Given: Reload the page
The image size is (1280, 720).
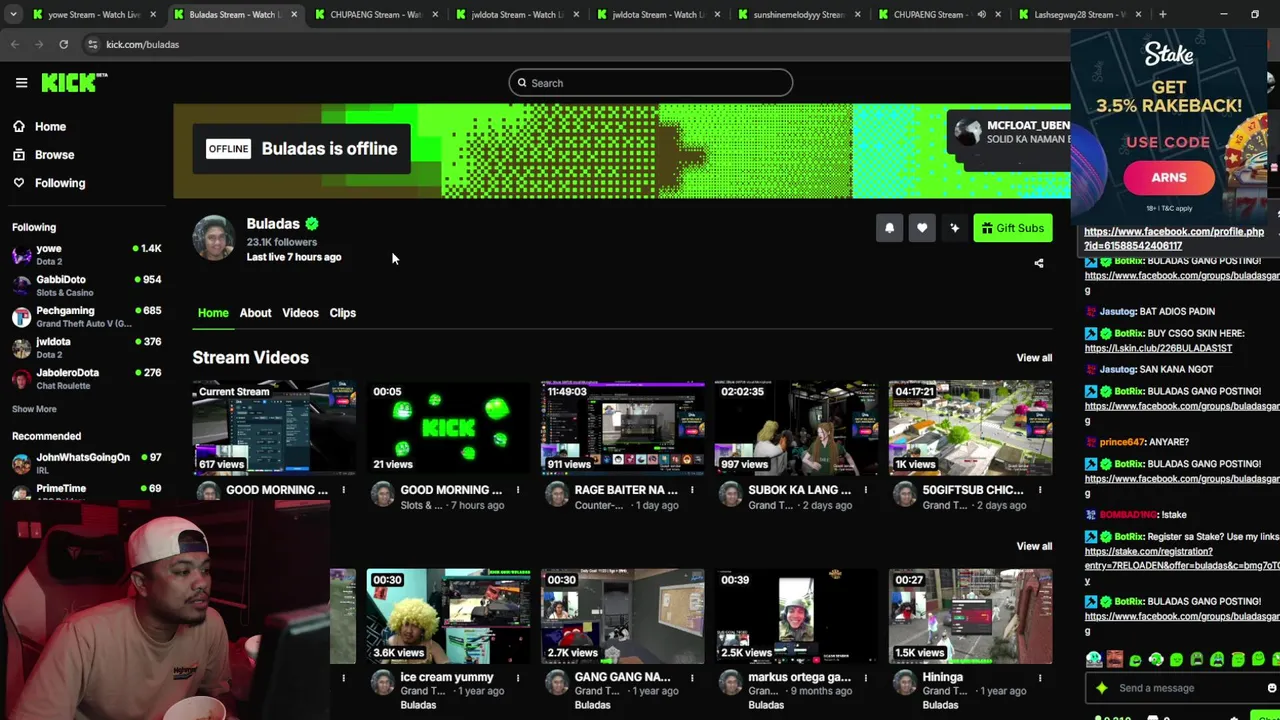Looking at the screenshot, I should (x=63, y=44).
